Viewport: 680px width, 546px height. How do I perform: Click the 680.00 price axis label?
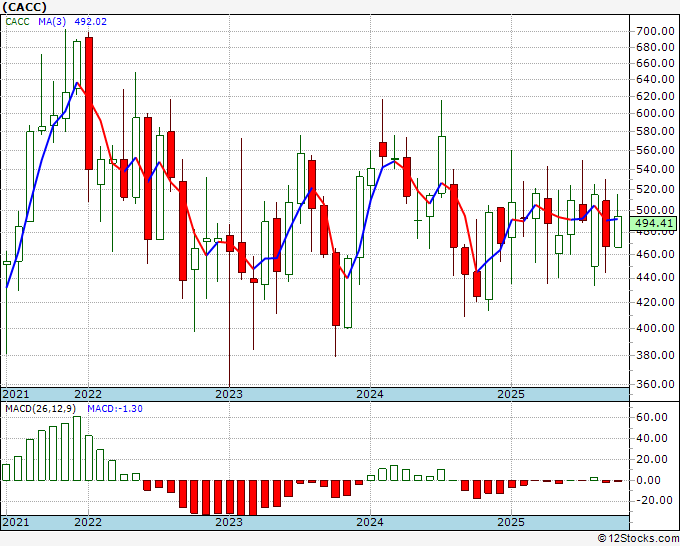(655, 47)
